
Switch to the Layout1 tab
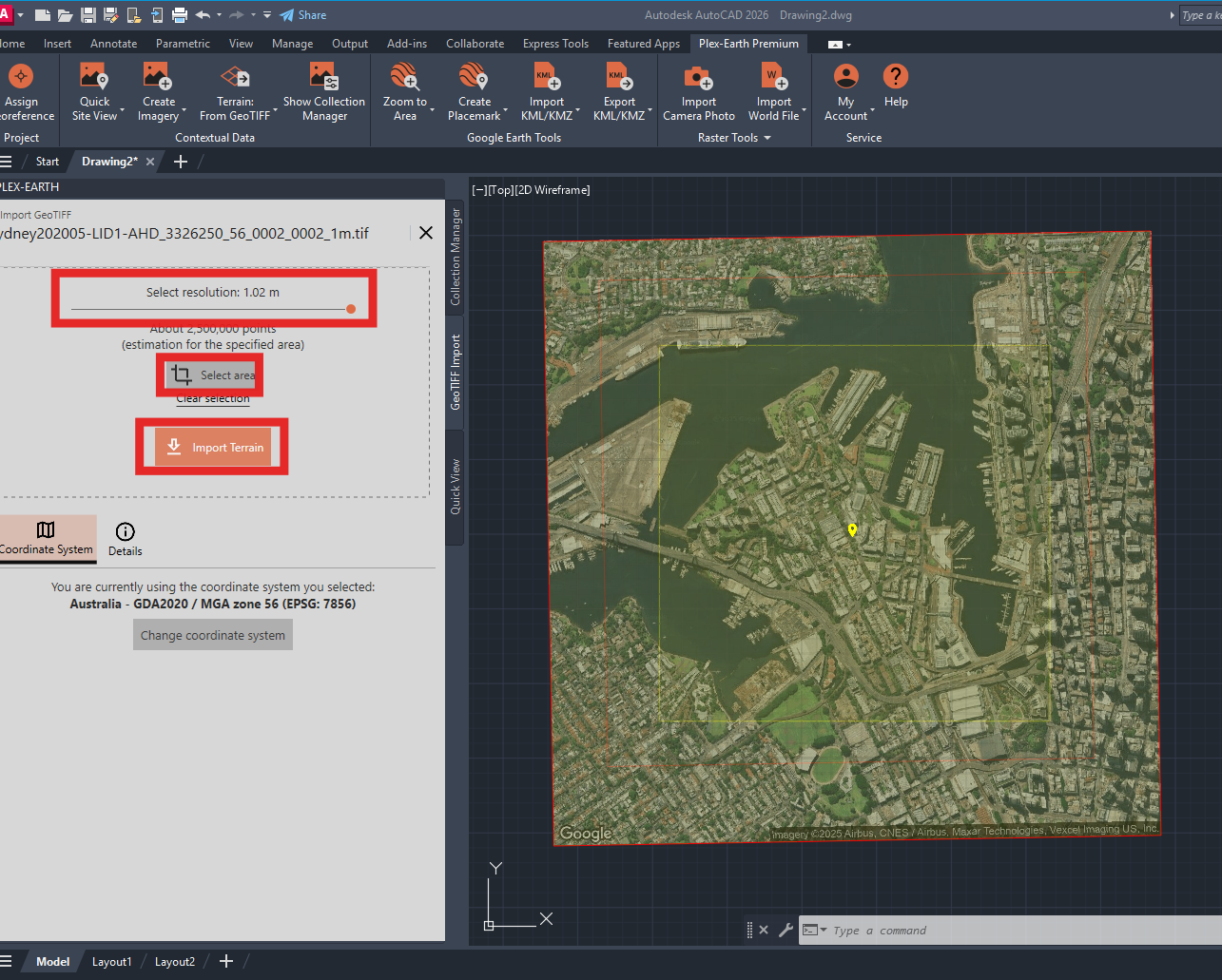coord(111,962)
